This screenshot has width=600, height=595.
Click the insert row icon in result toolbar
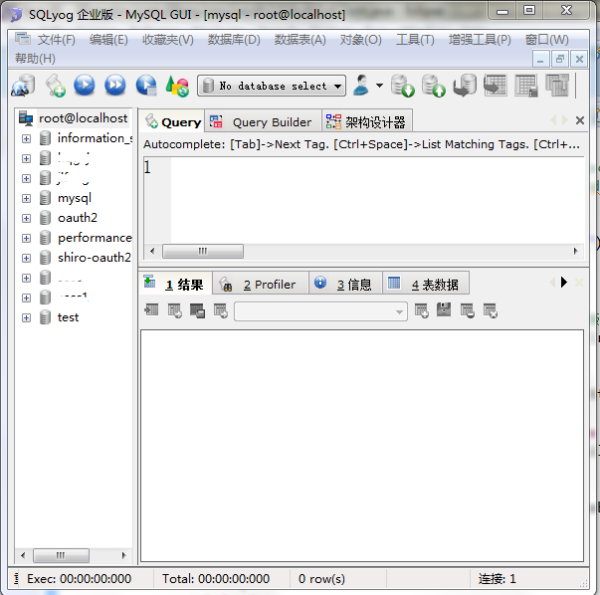(422, 310)
